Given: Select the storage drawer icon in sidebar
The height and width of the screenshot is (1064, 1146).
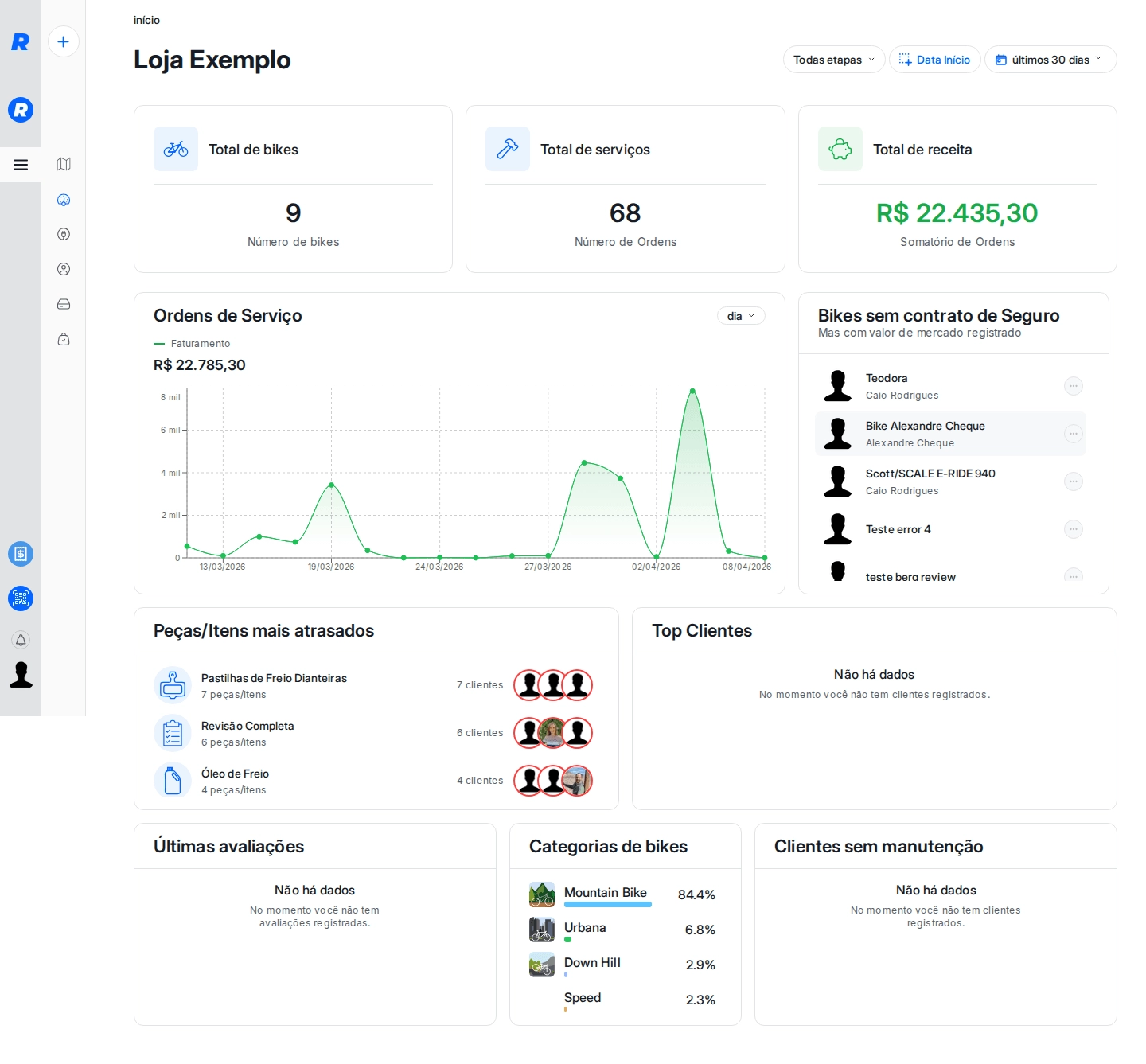Looking at the screenshot, I should [63, 304].
